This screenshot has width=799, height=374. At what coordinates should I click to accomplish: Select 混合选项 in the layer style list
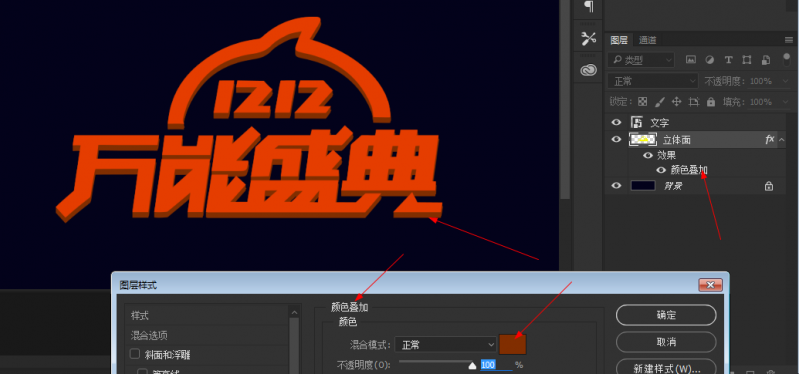pyautogui.click(x=149, y=335)
